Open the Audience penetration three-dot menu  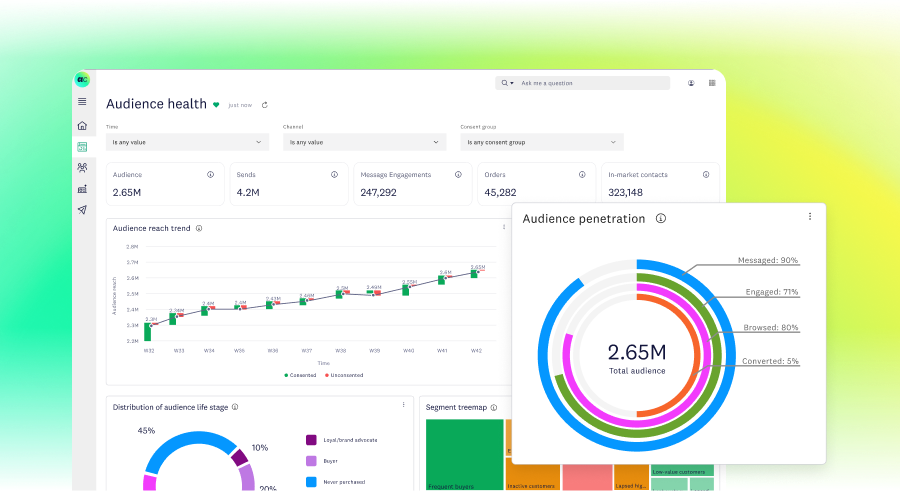(810, 217)
